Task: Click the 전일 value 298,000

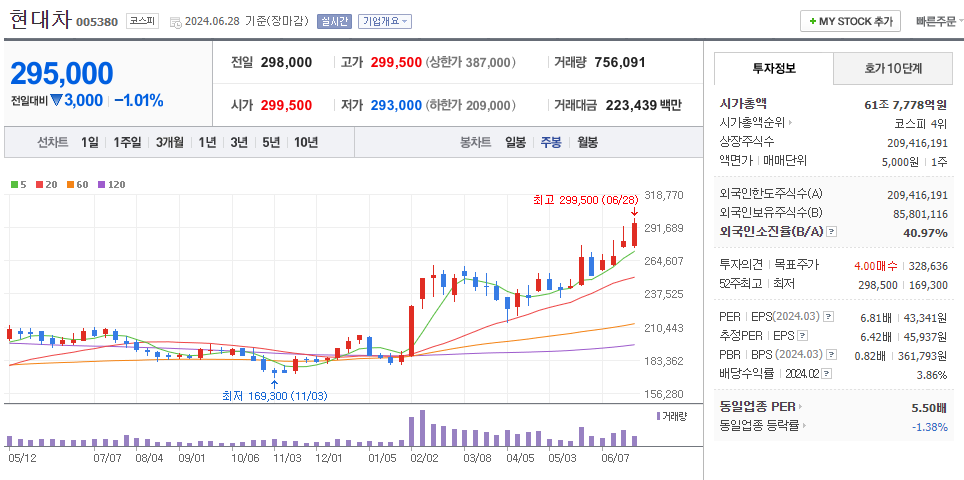Action: [x=286, y=62]
